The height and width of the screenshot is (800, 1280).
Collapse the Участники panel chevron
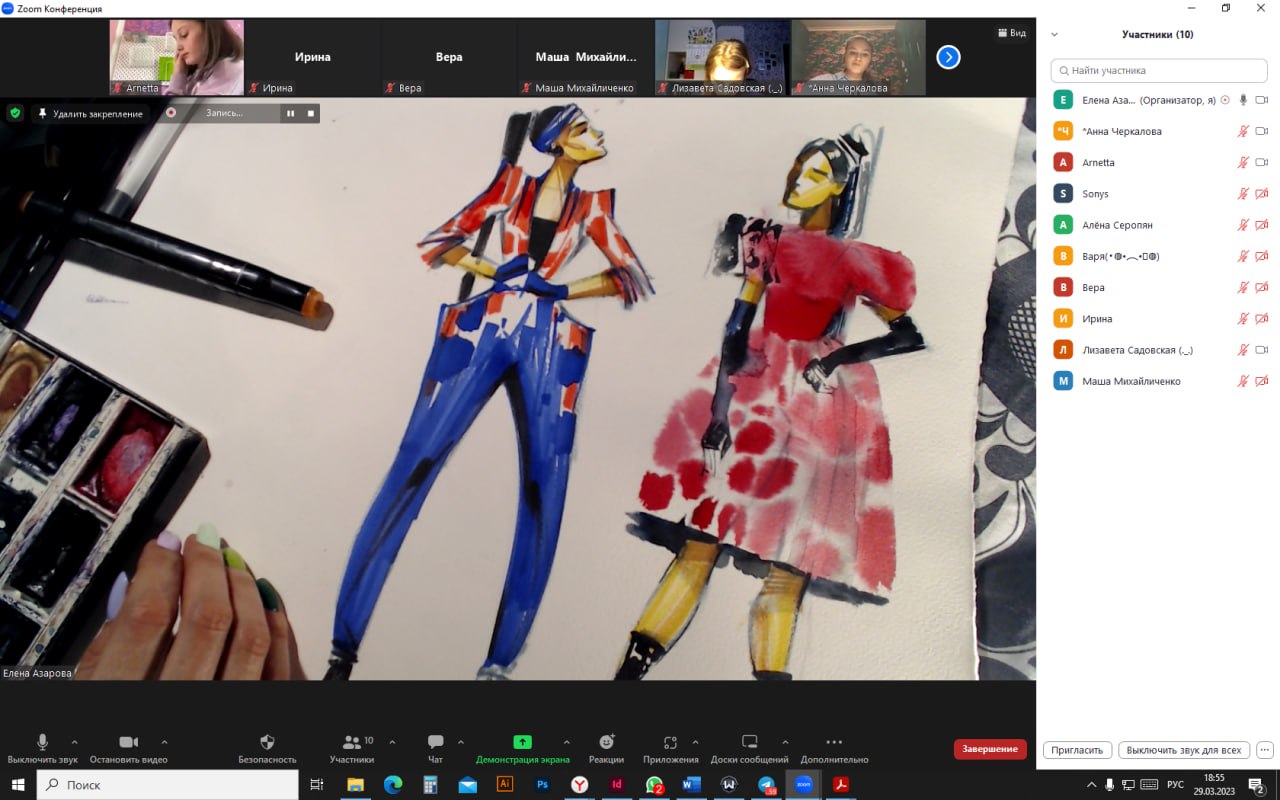coord(1054,34)
